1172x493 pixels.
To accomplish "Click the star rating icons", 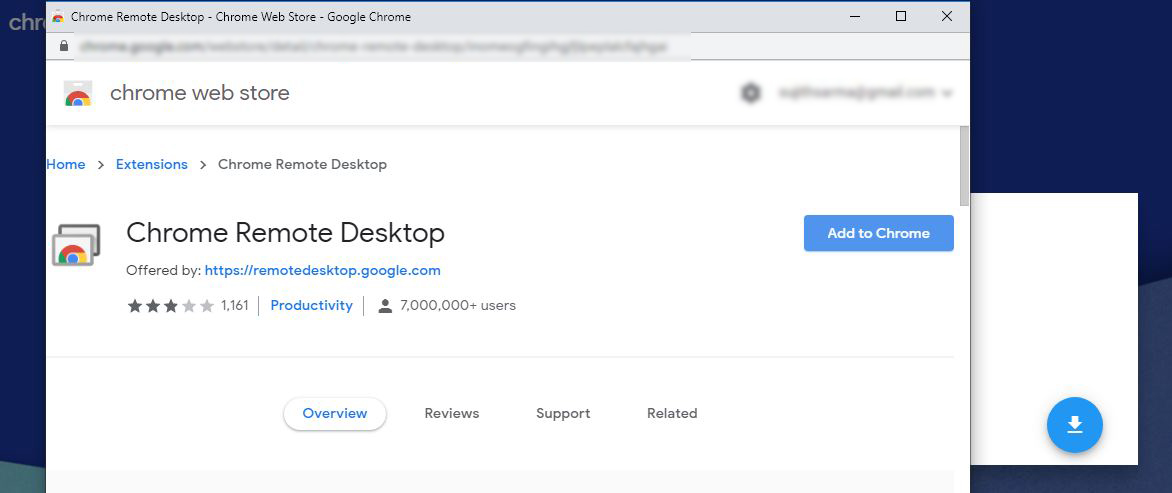I will pos(170,306).
